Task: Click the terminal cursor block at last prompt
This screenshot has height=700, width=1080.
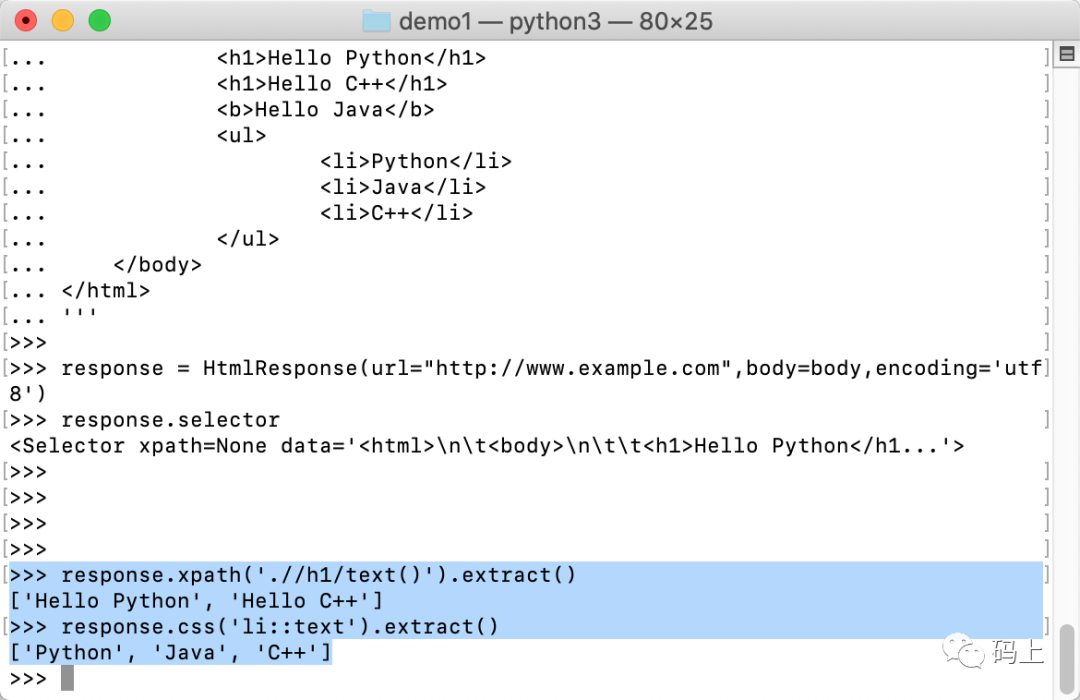Action: pyautogui.click(x=67, y=678)
